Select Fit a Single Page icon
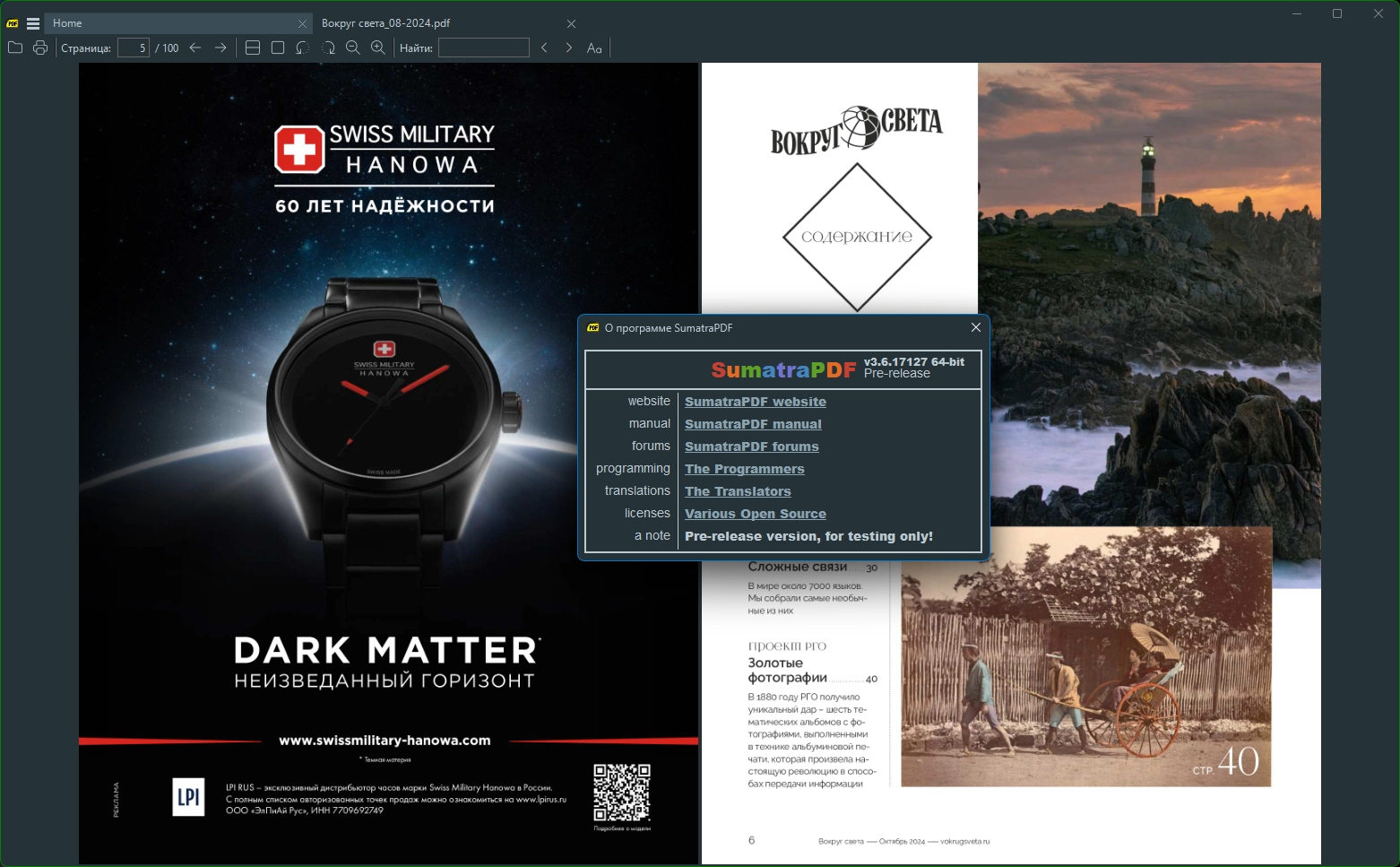The image size is (1400, 867). click(x=278, y=48)
